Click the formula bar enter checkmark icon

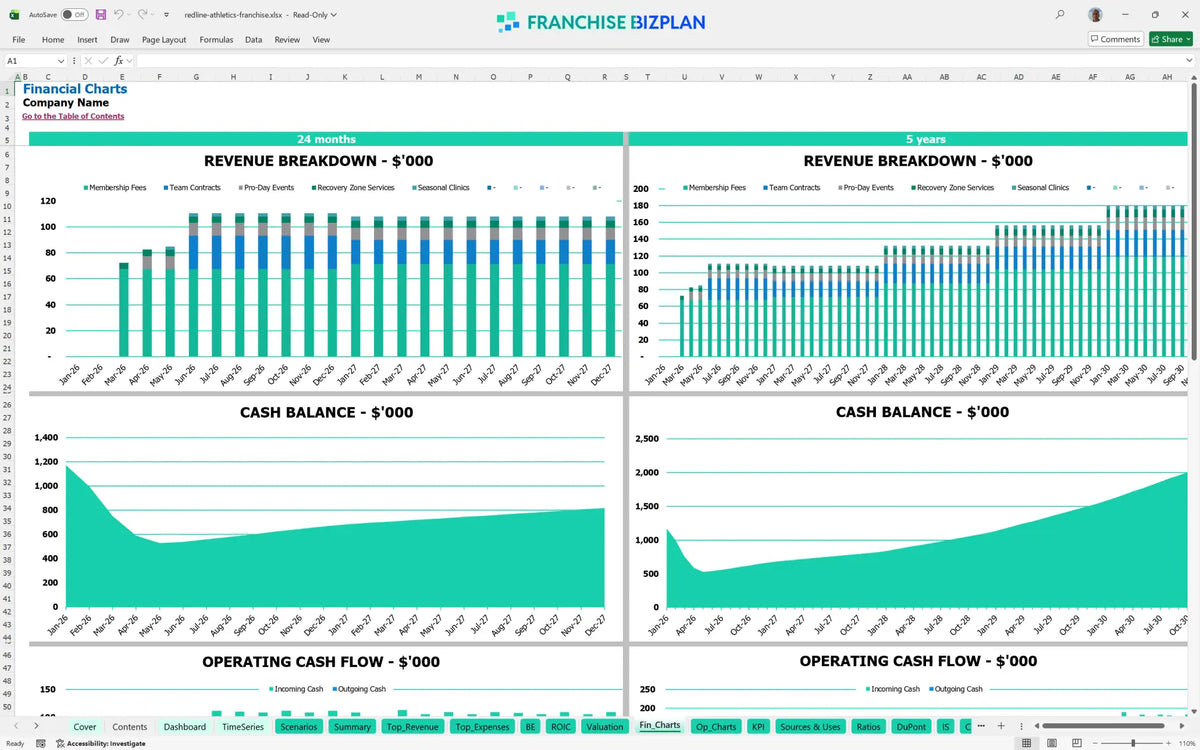tap(104, 61)
